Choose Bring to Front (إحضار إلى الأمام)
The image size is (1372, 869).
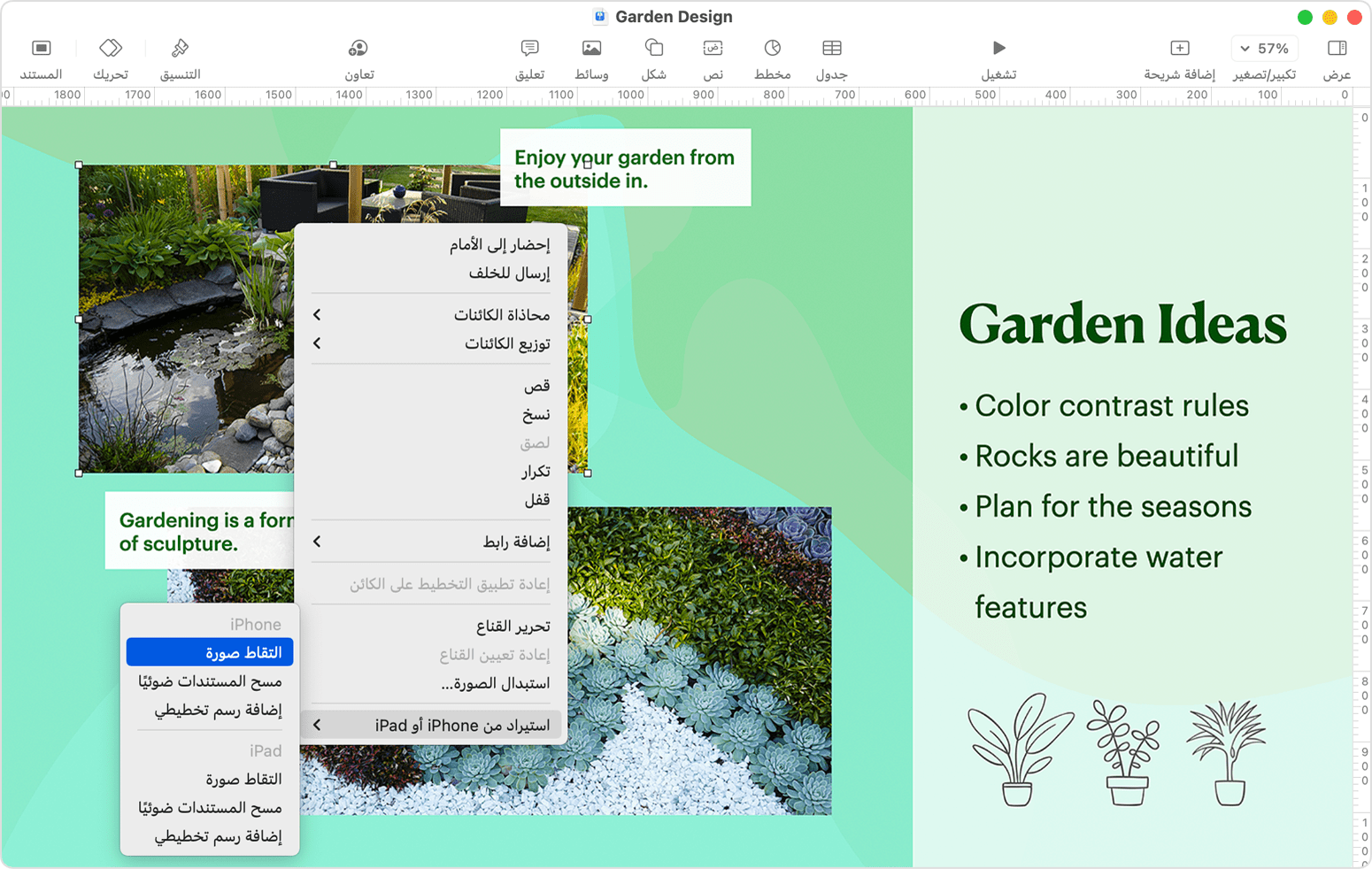499,245
